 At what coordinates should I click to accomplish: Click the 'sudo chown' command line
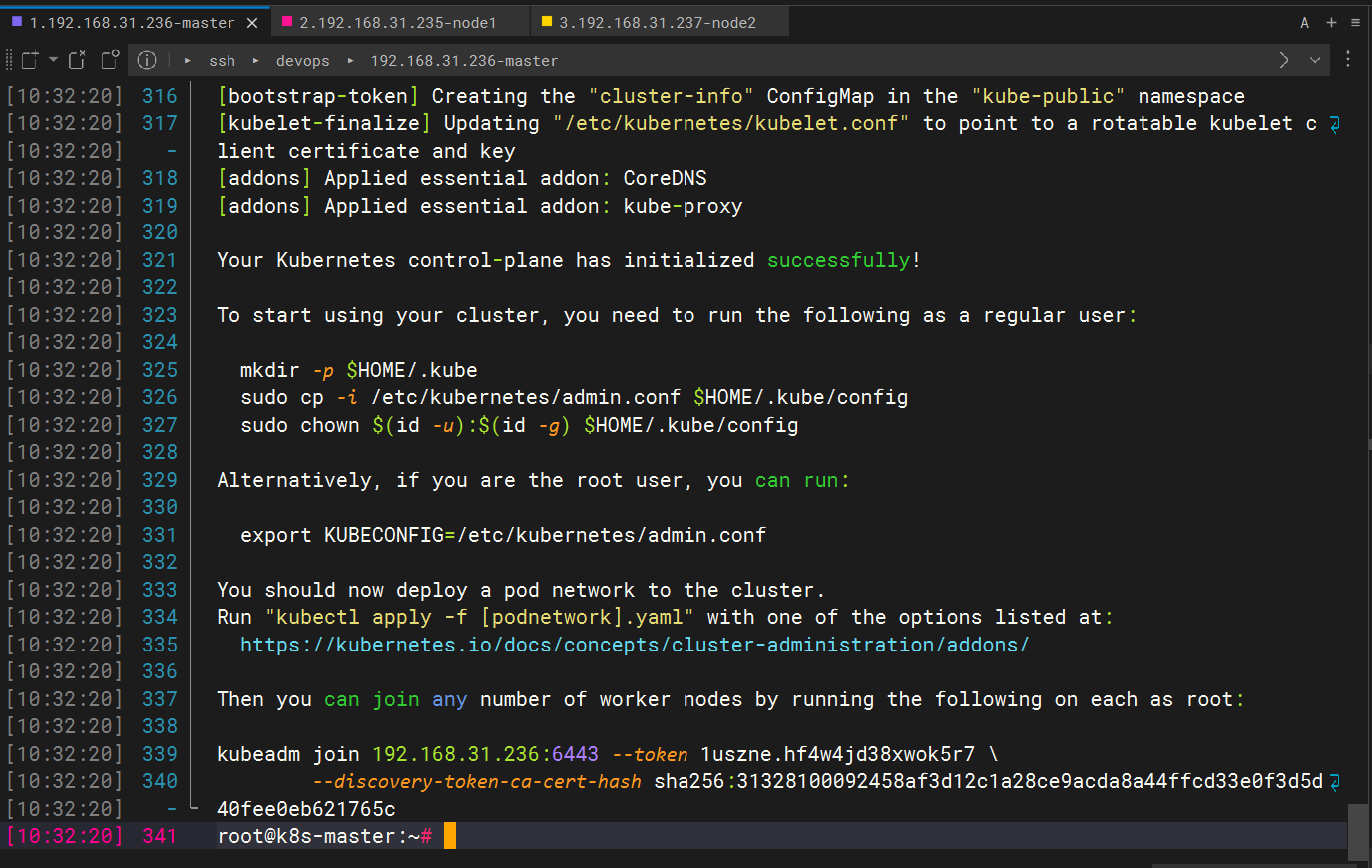pos(520,425)
